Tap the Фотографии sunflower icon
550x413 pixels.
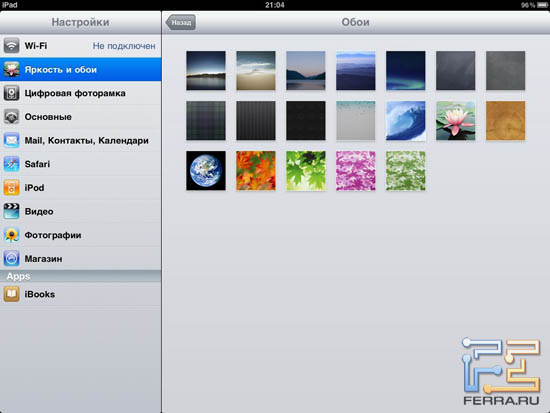tap(11, 235)
